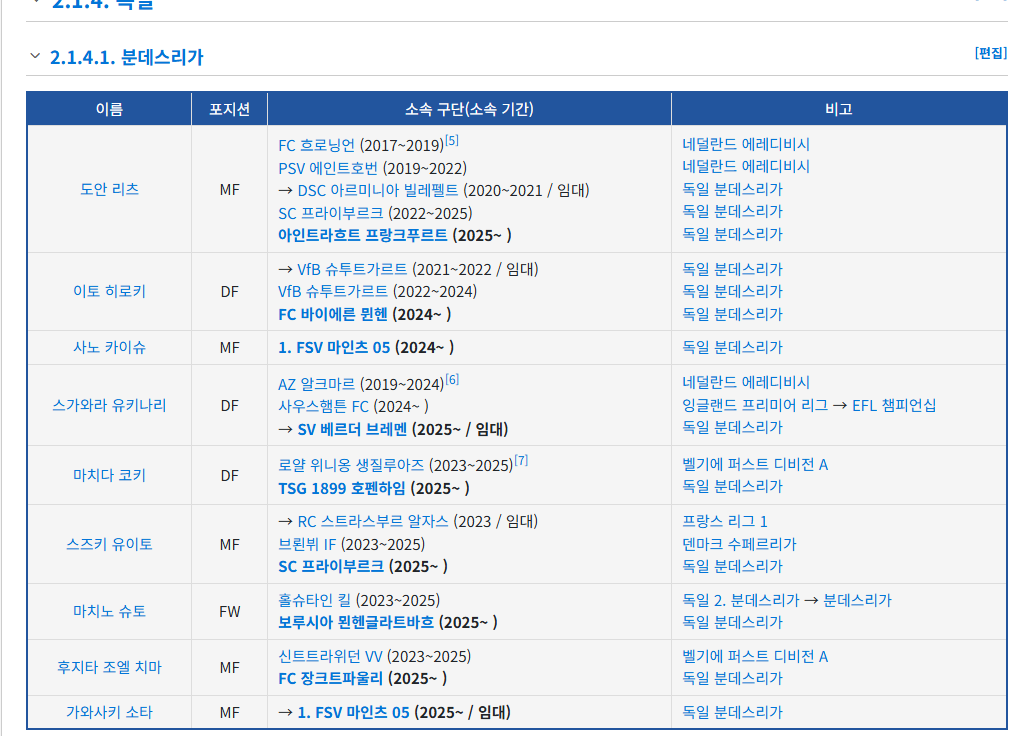The image size is (1015, 736).
Task: Open the PSV 에인트호번 club link
Action: [x=328, y=168]
